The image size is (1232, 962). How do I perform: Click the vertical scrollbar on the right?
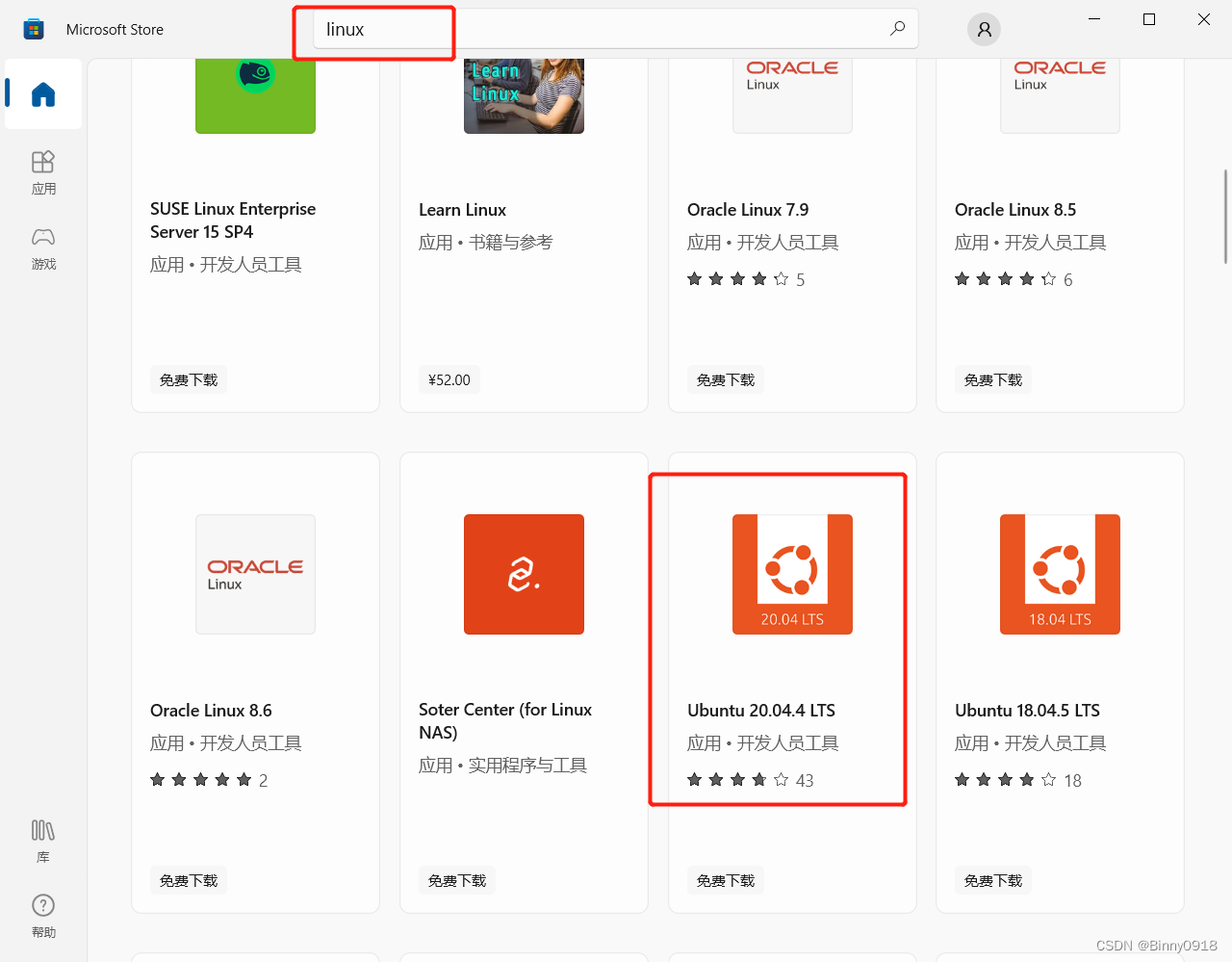coord(1223,217)
